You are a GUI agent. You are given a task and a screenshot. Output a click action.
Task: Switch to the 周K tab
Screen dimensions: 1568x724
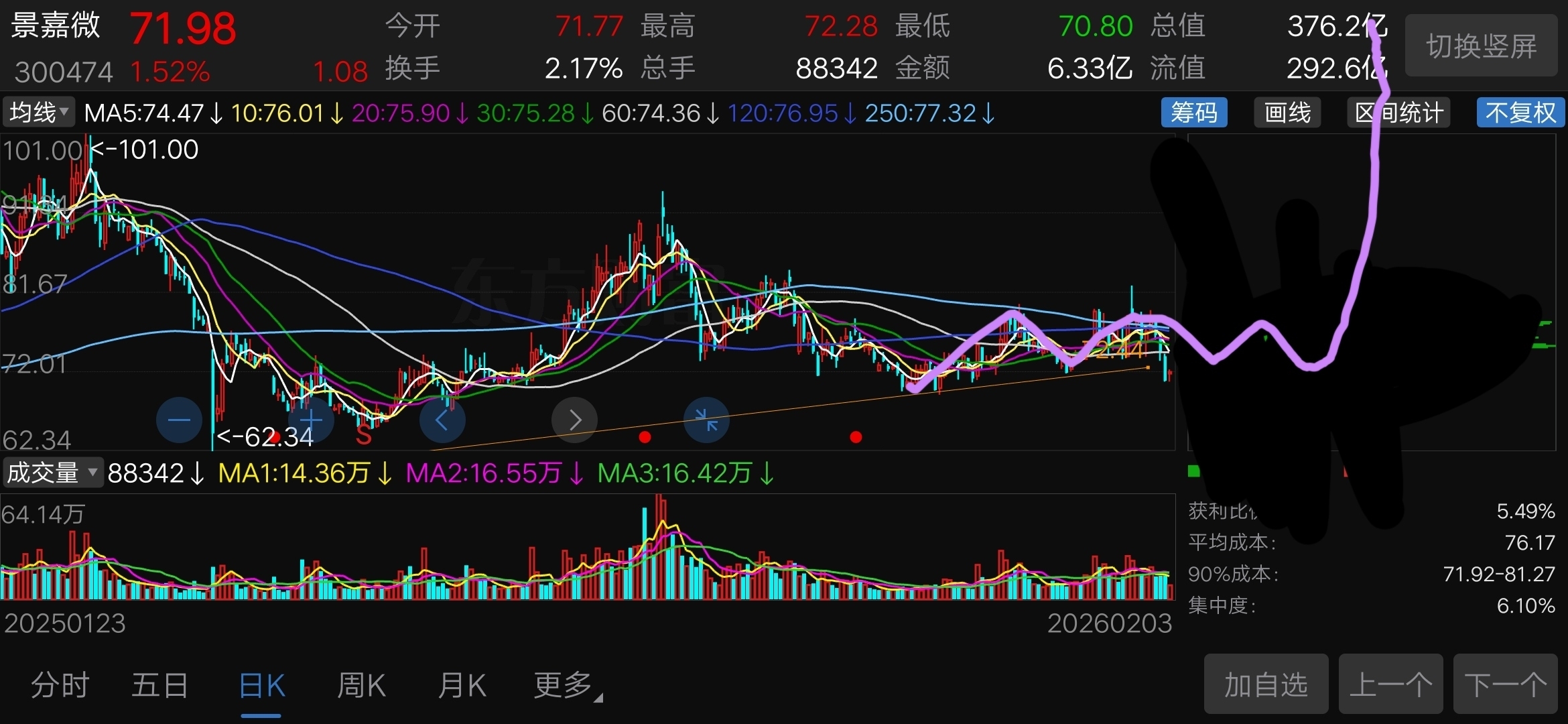point(361,685)
